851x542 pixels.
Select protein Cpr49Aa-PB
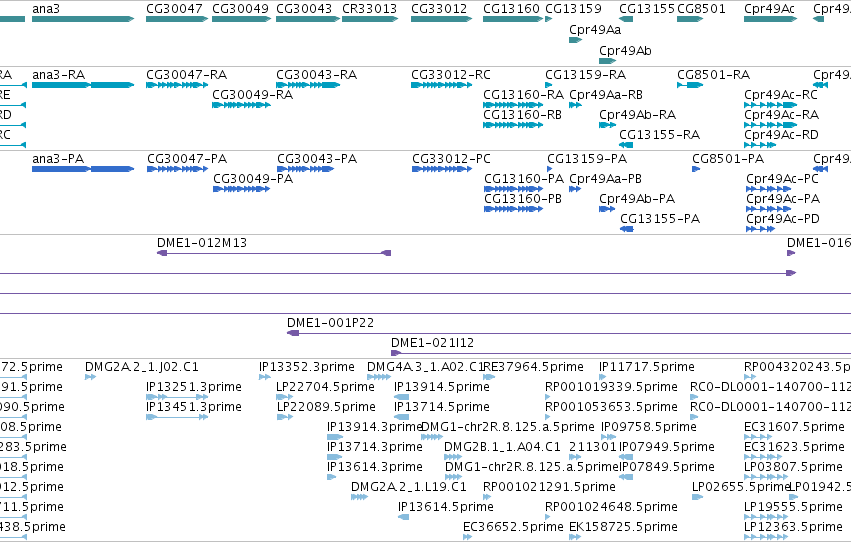575,189
